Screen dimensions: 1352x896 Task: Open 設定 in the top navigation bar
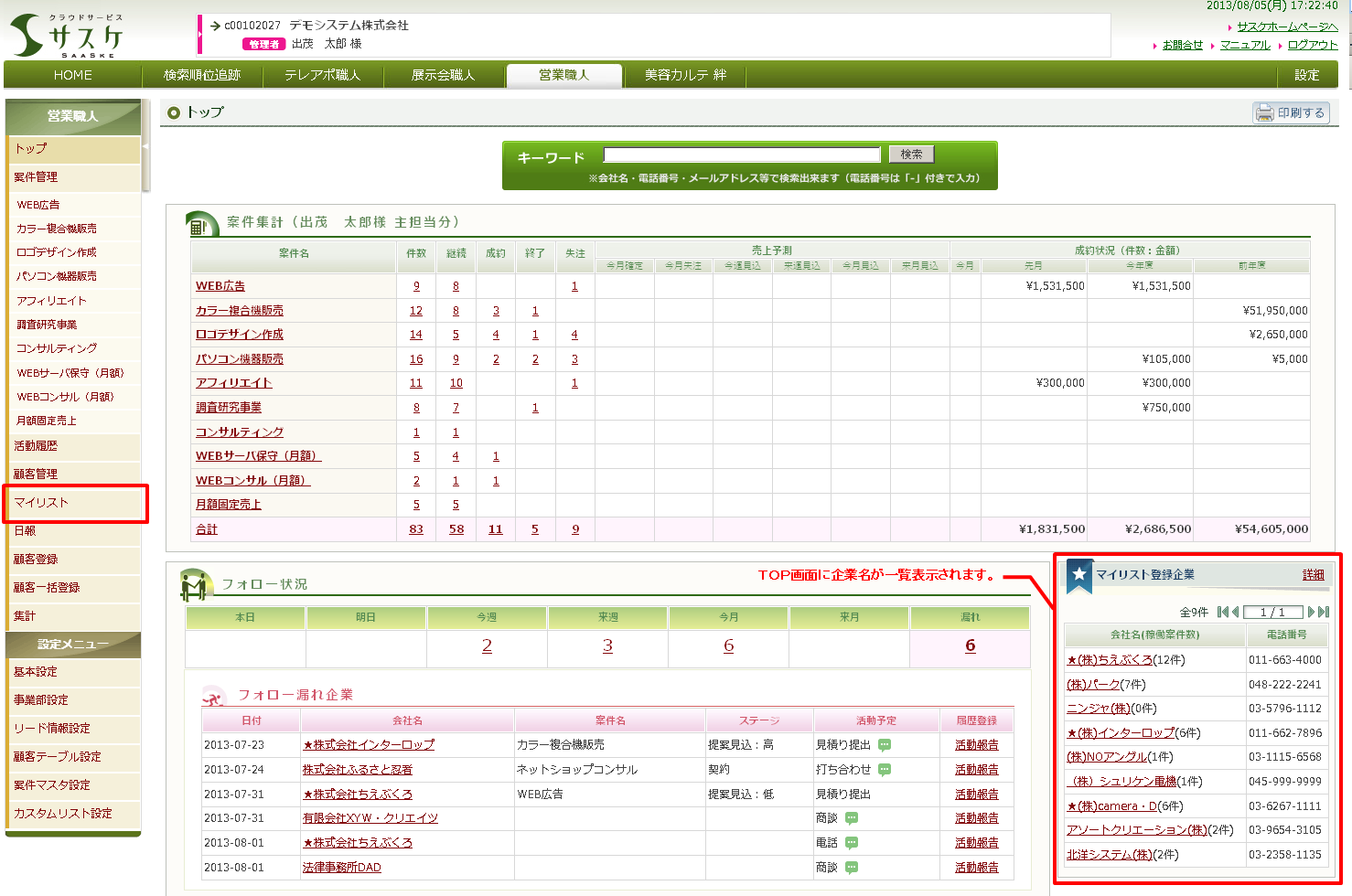pyautogui.click(x=1306, y=75)
